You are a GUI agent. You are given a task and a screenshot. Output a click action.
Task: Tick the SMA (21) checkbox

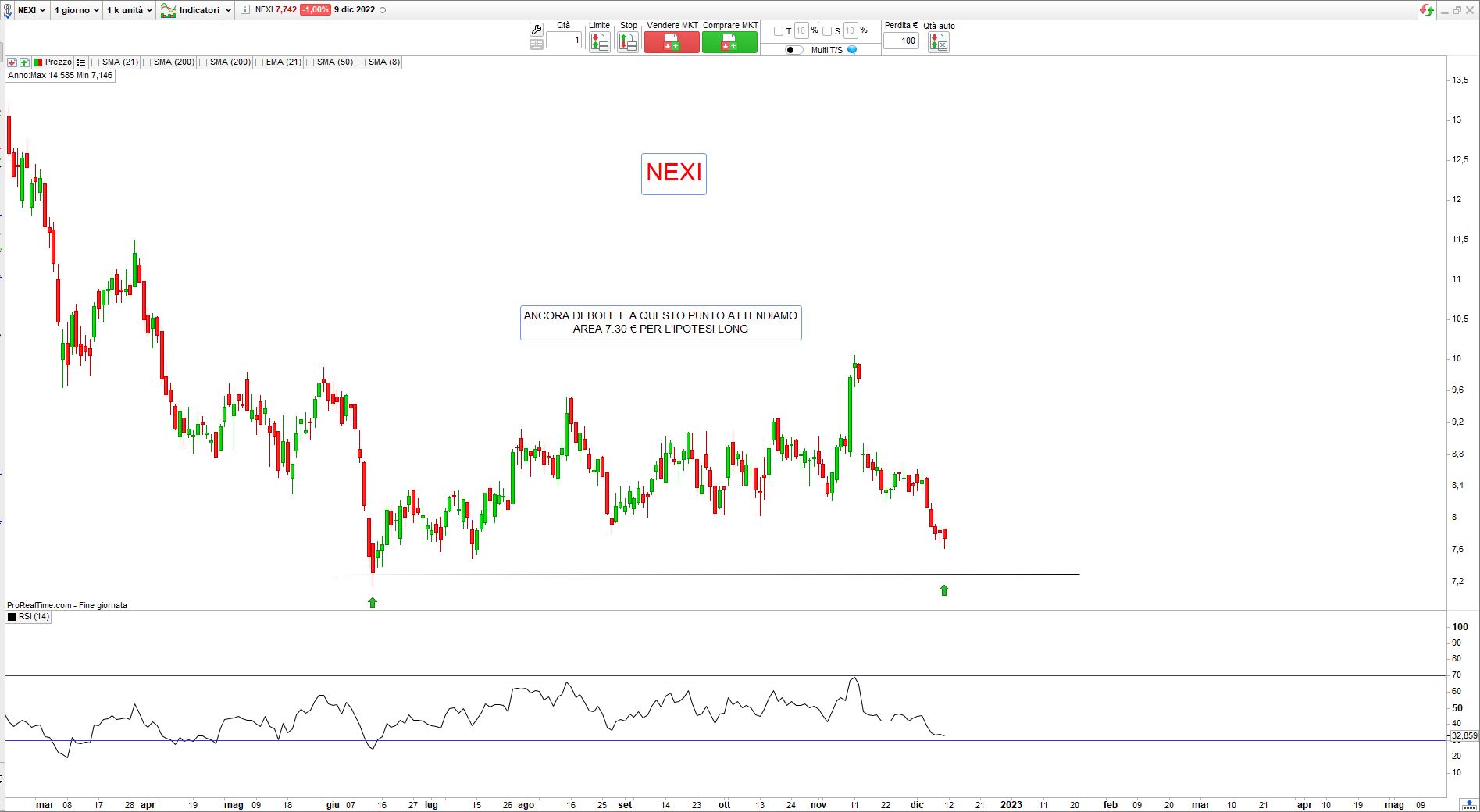[x=95, y=62]
